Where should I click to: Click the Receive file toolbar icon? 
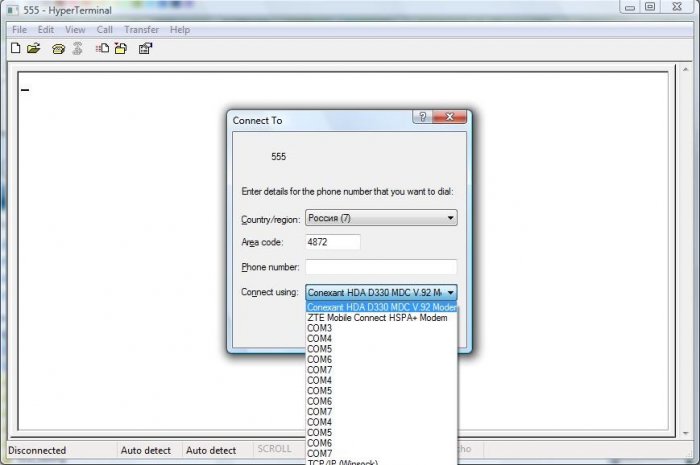point(120,48)
